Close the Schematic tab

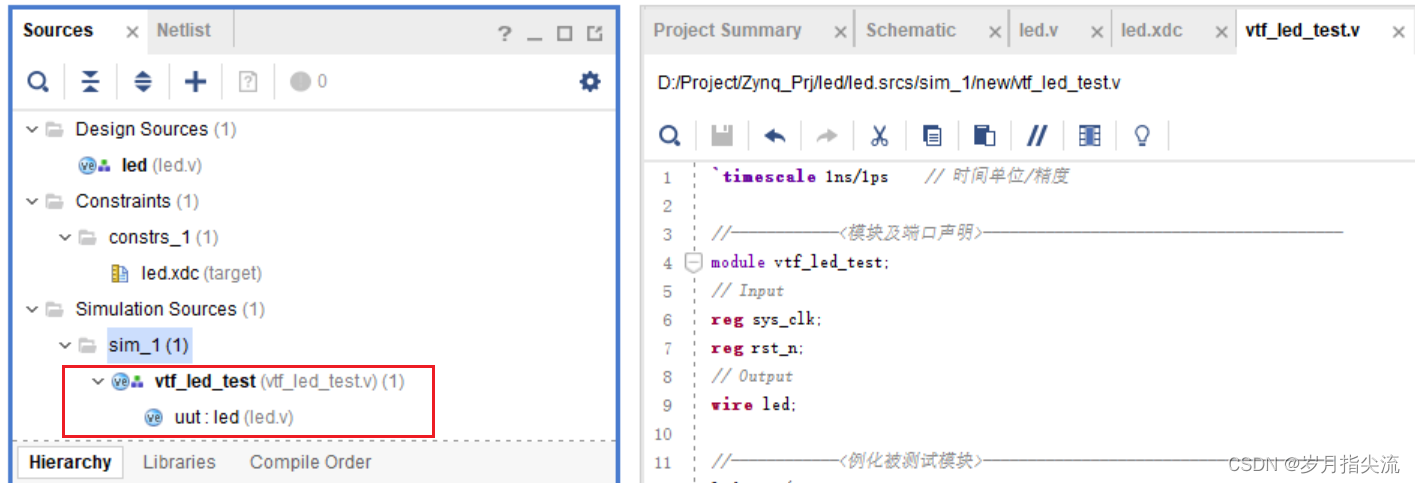tap(994, 32)
